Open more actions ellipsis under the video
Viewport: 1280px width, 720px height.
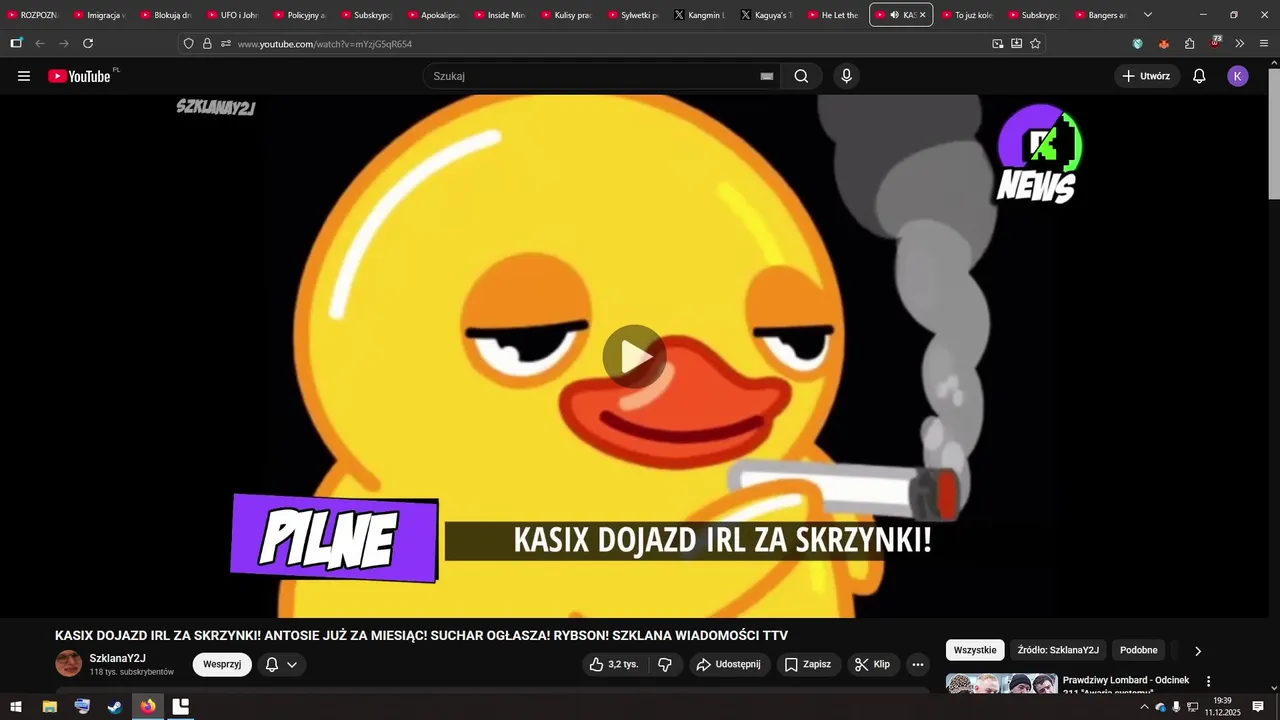coord(918,664)
